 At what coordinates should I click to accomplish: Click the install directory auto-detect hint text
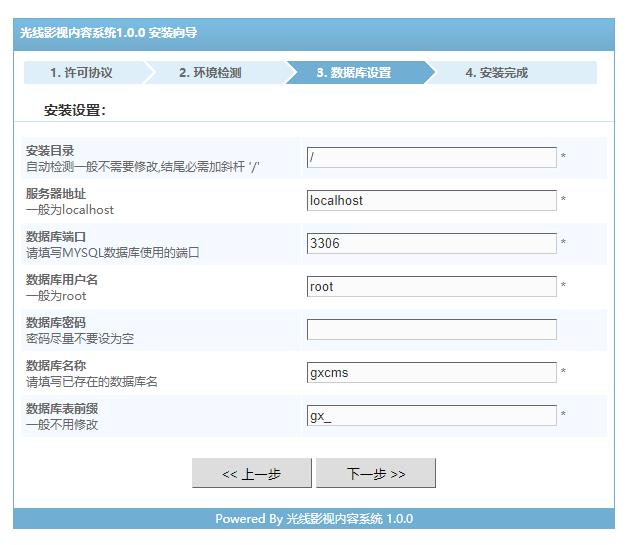click(x=142, y=167)
